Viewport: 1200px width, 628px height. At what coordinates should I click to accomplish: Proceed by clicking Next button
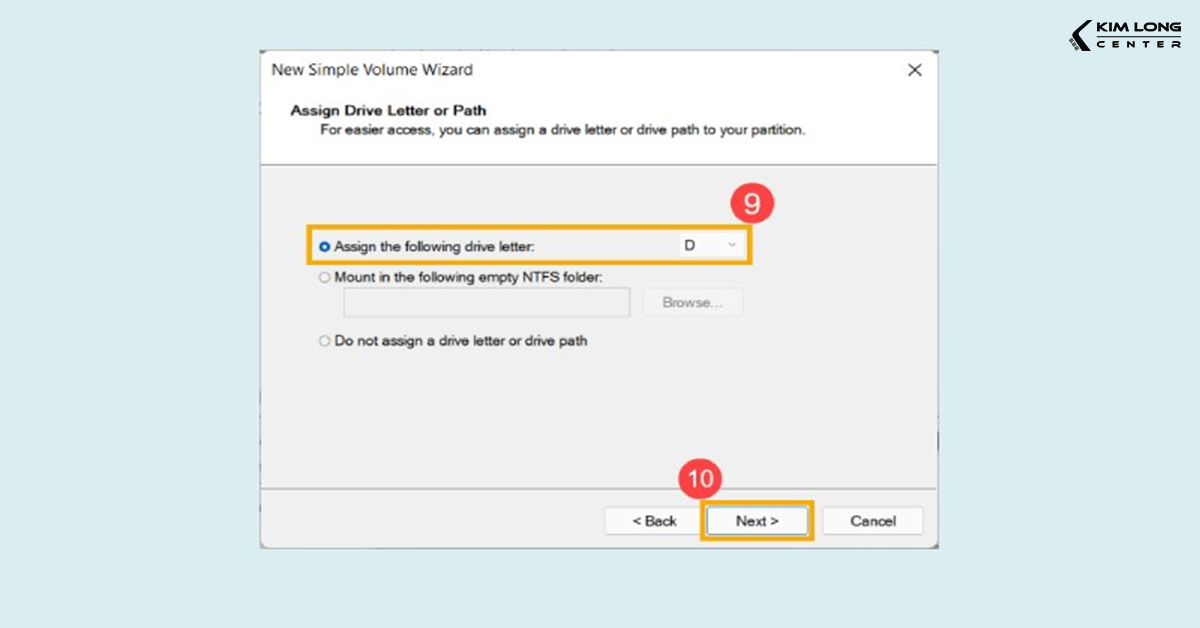pyautogui.click(x=756, y=521)
